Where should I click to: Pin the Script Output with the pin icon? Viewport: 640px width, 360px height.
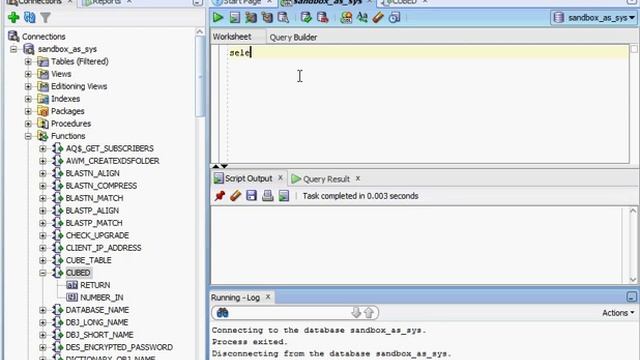[220, 196]
